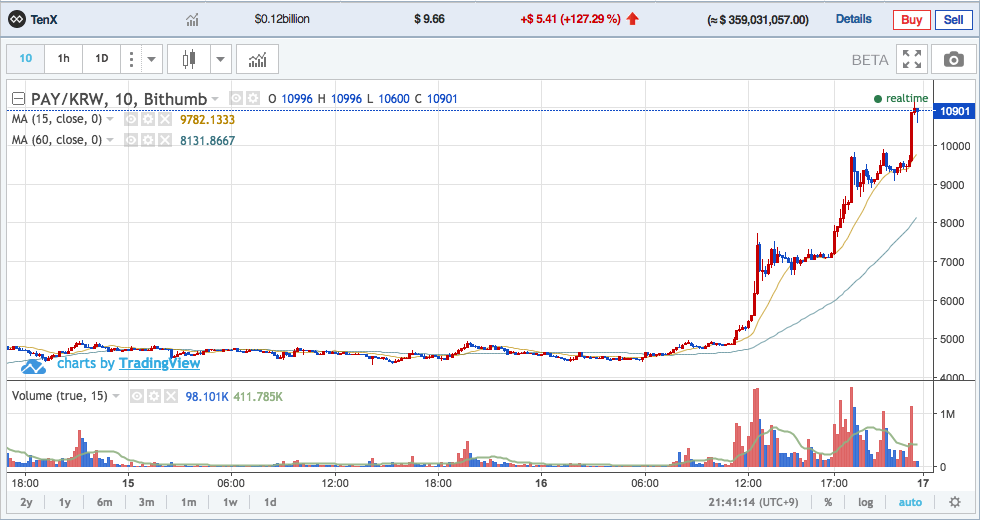Screen dimensions: 981x525
Task: Remove the Volume indicator
Action: click(x=170, y=396)
